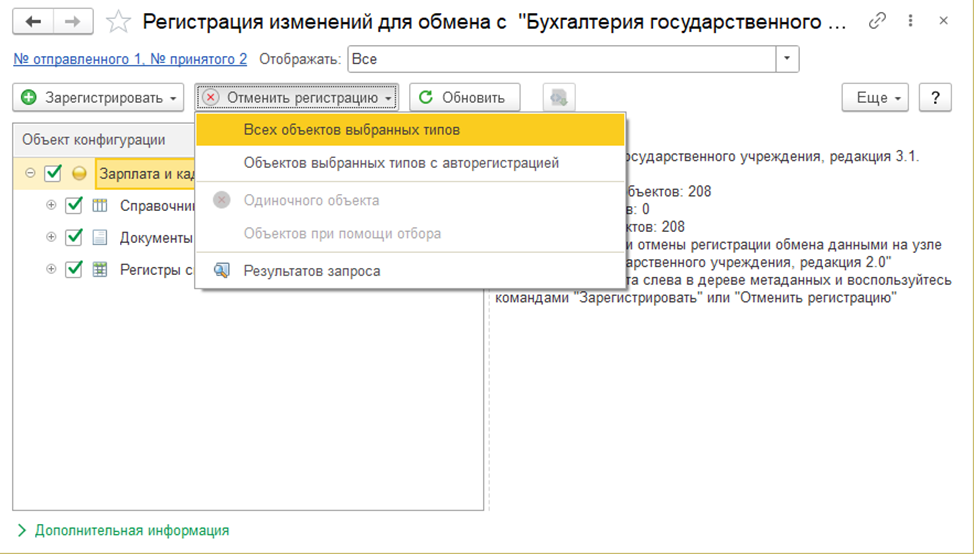Expand the Документы tree node
The image size is (974, 554).
(51, 237)
